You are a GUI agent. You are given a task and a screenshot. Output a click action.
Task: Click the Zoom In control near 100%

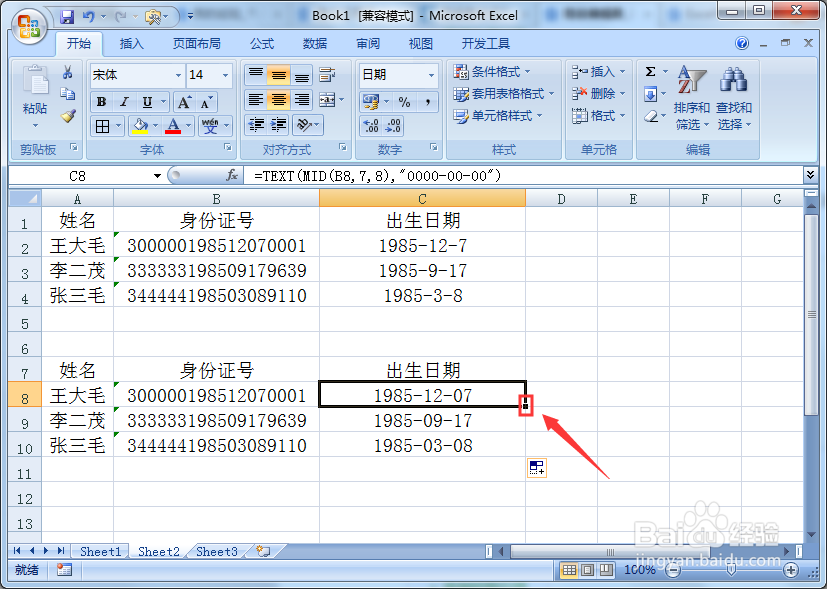[x=791, y=570]
